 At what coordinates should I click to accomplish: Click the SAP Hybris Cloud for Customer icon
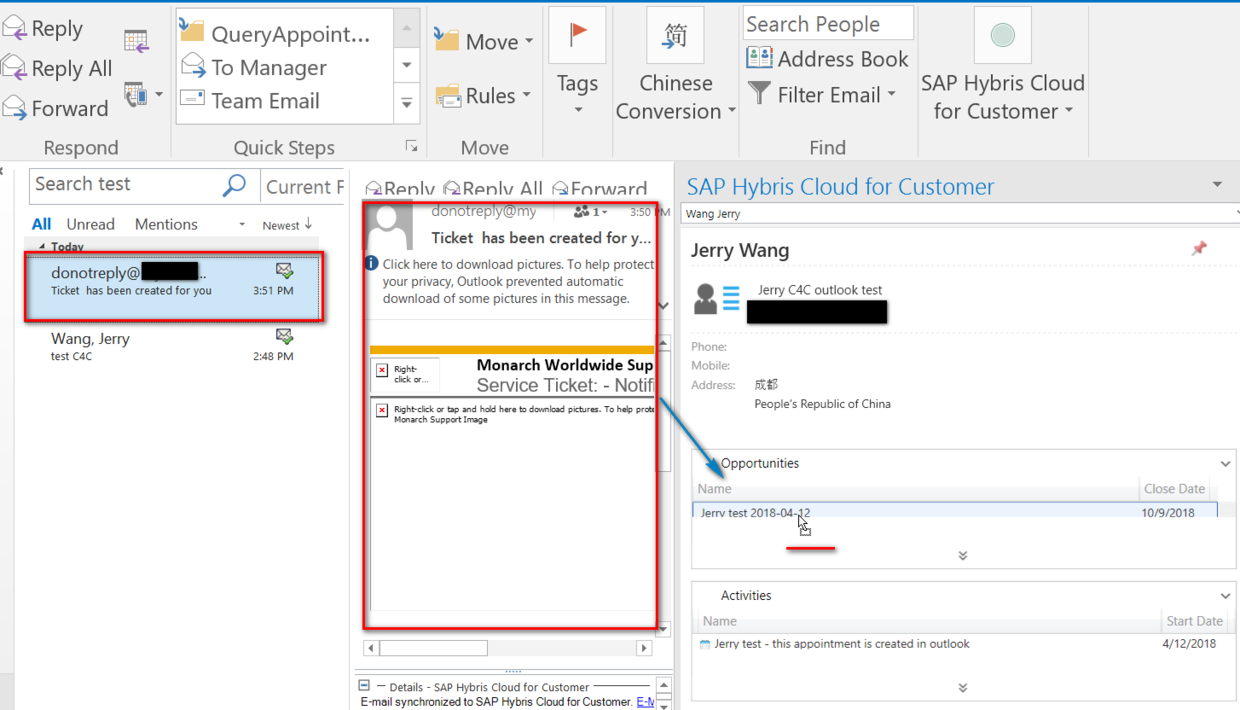click(1002, 36)
